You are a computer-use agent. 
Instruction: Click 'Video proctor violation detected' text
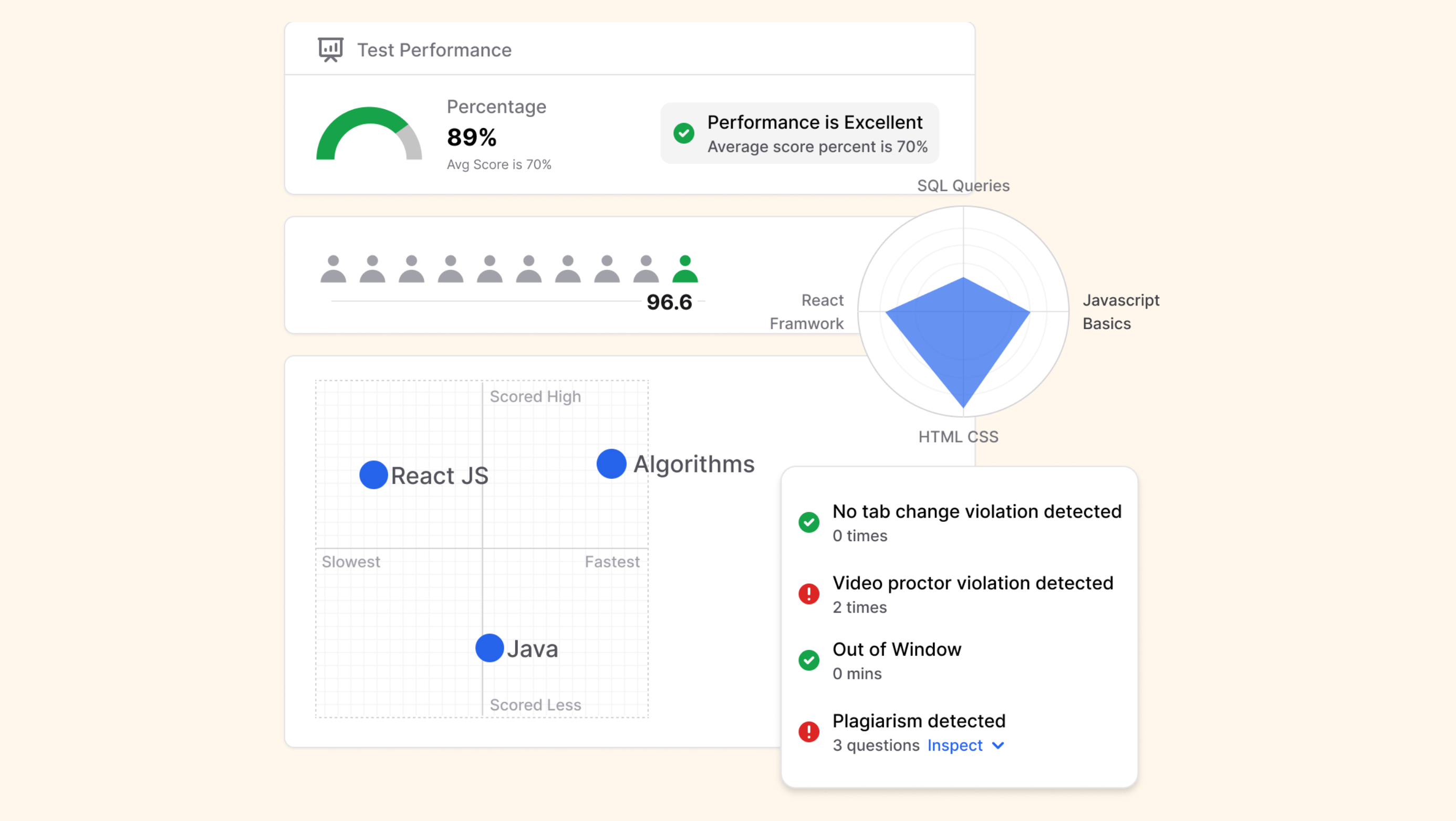[x=973, y=583]
